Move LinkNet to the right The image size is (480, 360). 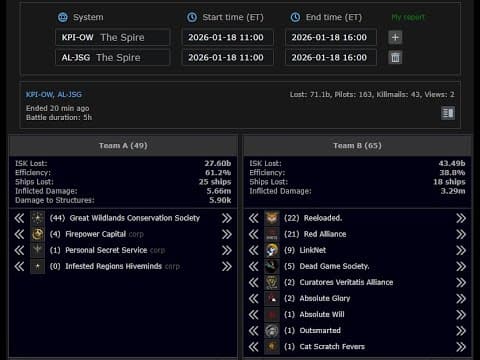(x=461, y=250)
